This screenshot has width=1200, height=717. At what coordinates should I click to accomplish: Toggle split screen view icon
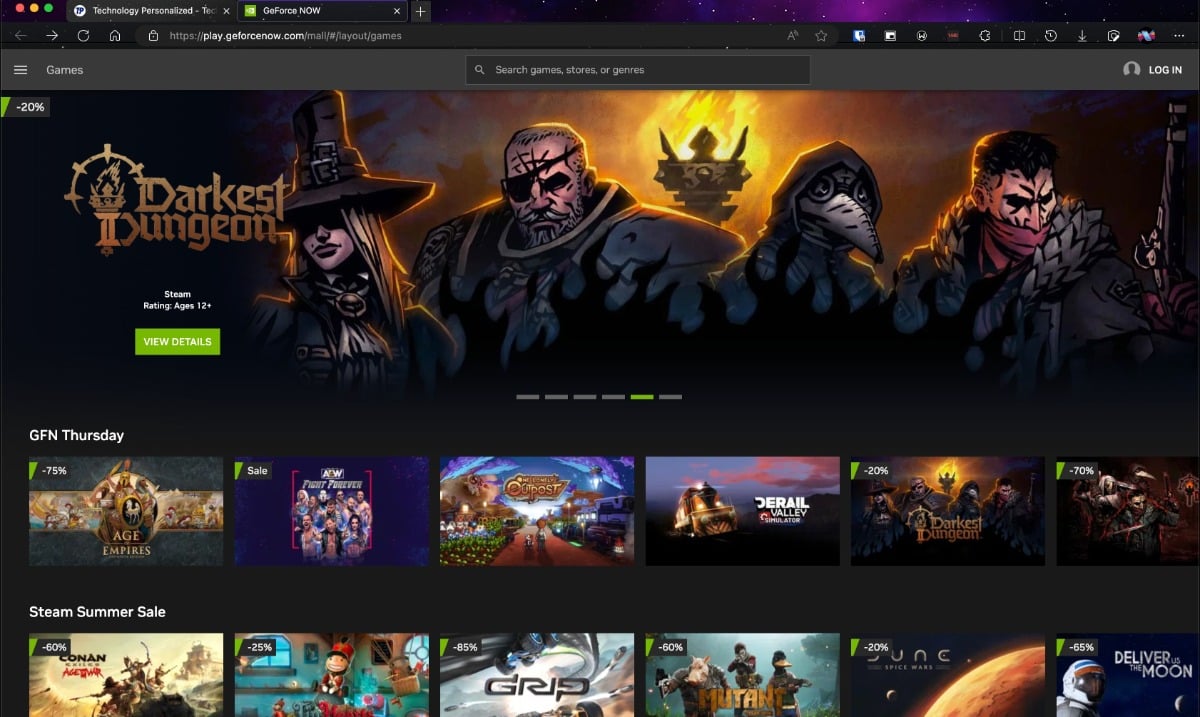click(x=1019, y=35)
